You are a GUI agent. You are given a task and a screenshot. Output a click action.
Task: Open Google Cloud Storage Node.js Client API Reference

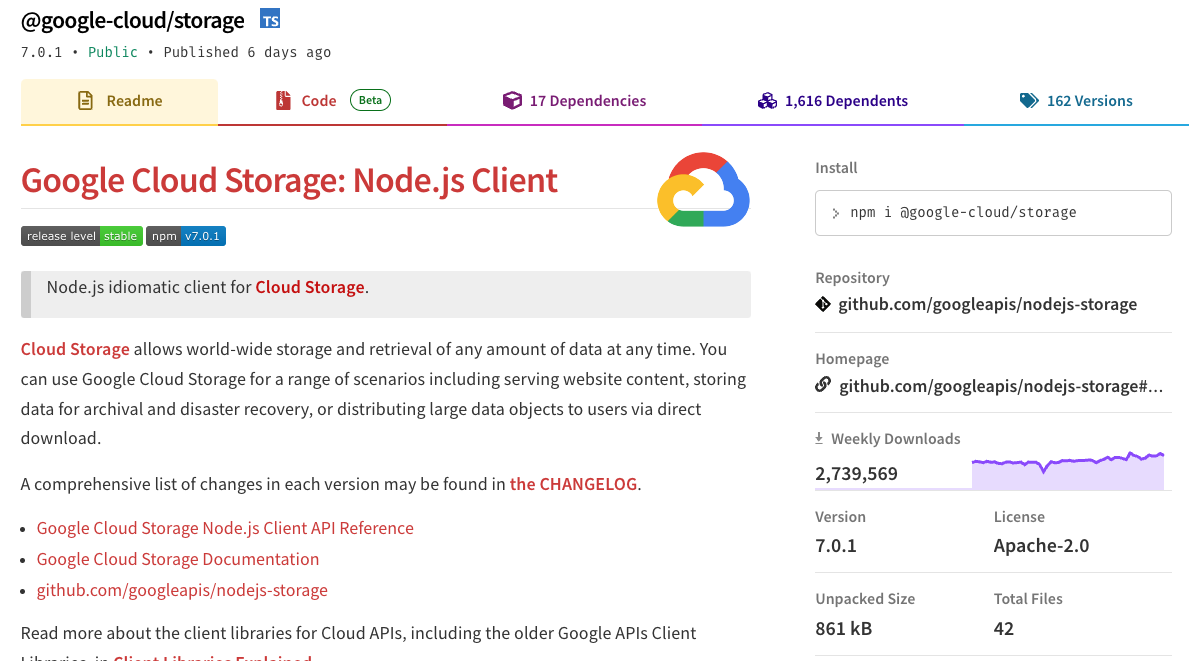pos(225,528)
